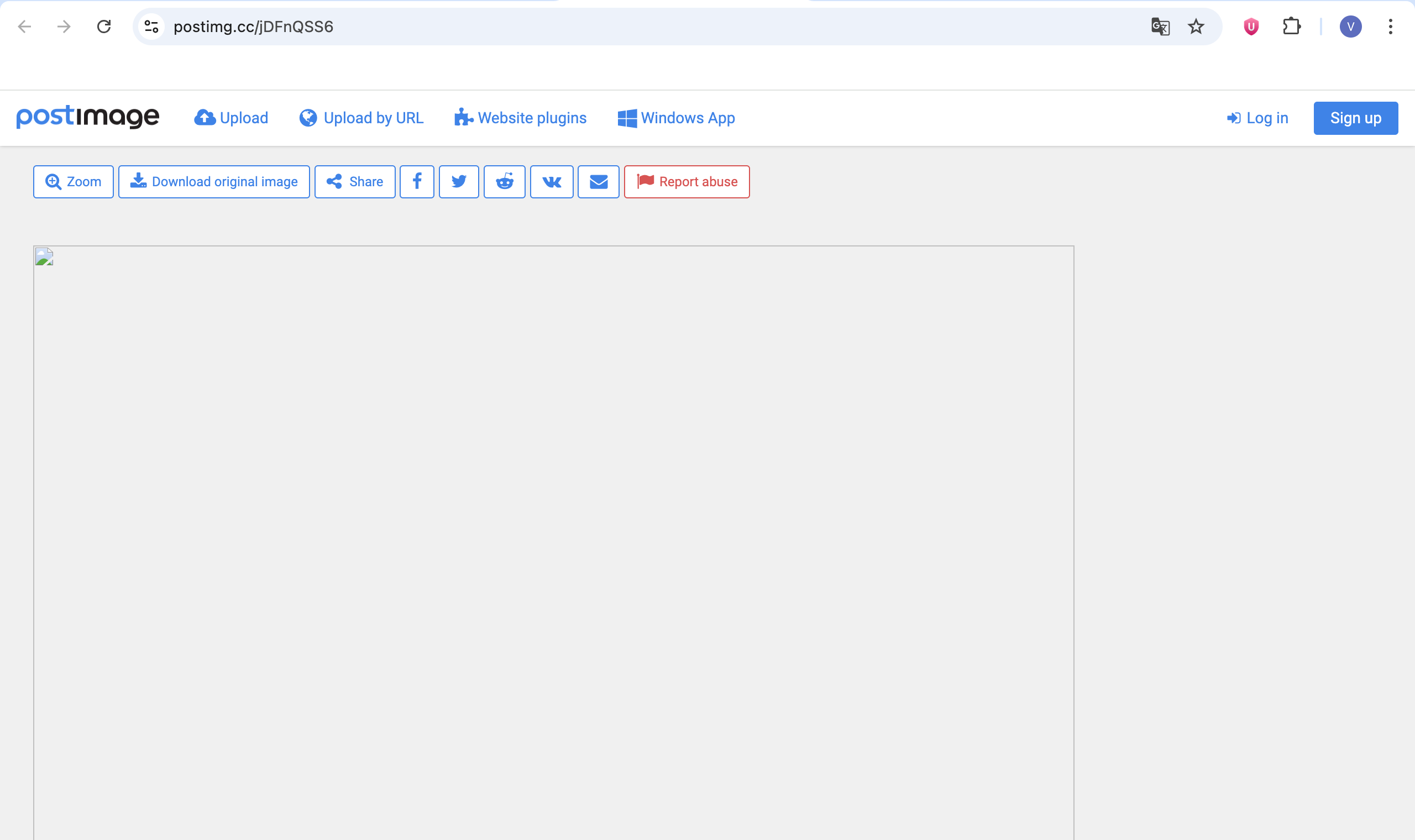The width and height of the screenshot is (1415, 840).
Task: Go to Upload by URL
Action: [361, 118]
